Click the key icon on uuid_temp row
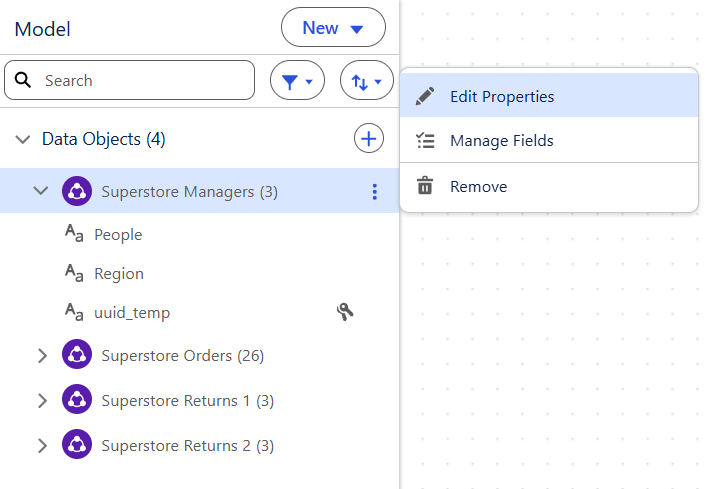 tap(345, 312)
